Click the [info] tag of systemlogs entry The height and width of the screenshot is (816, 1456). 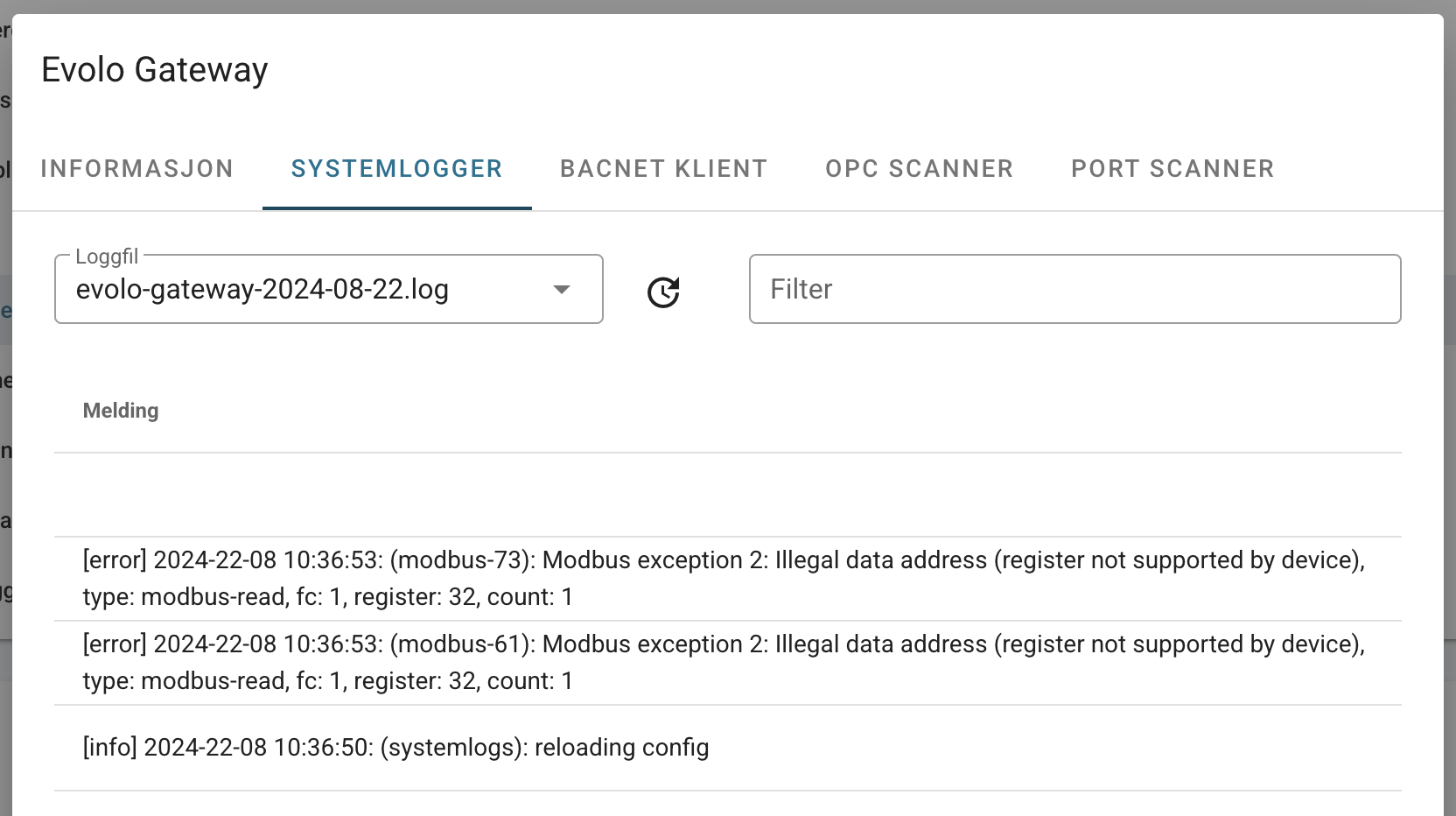110,748
